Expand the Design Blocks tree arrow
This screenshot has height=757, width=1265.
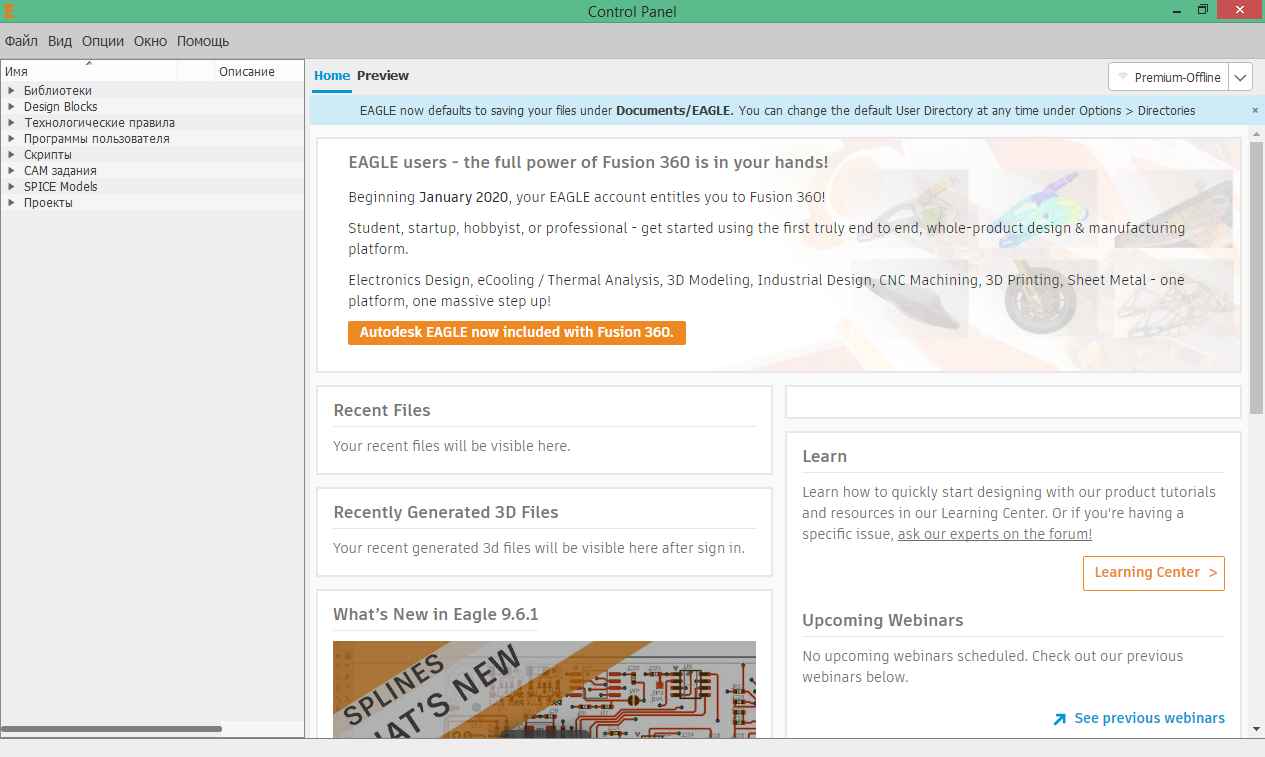tap(11, 107)
